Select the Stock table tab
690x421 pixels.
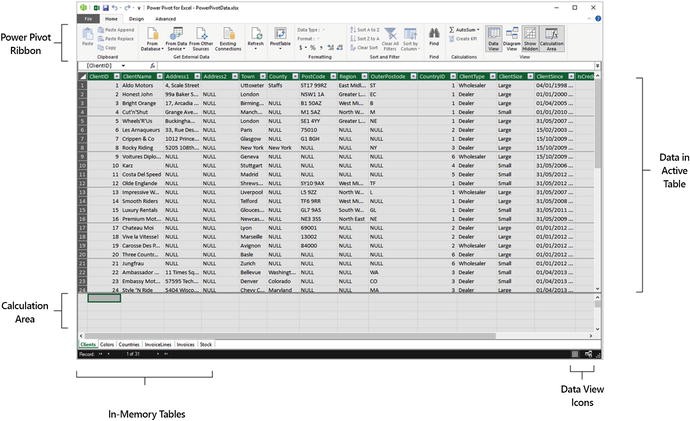(x=206, y=344)
